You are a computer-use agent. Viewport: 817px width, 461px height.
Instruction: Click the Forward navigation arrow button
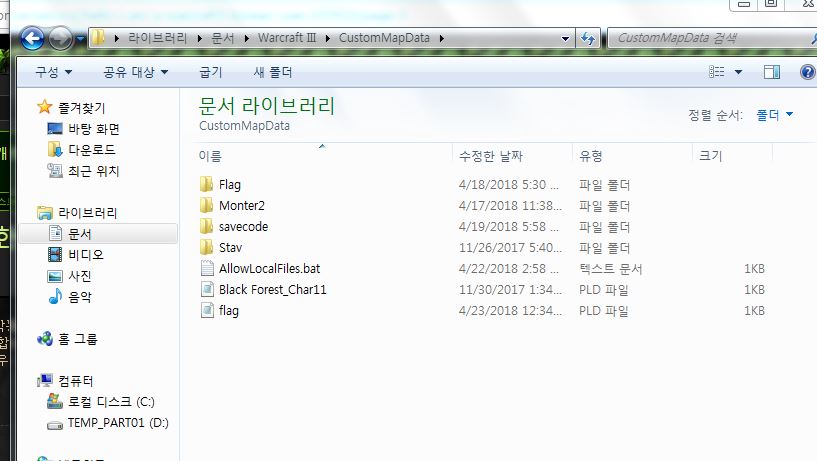[60, 39]
